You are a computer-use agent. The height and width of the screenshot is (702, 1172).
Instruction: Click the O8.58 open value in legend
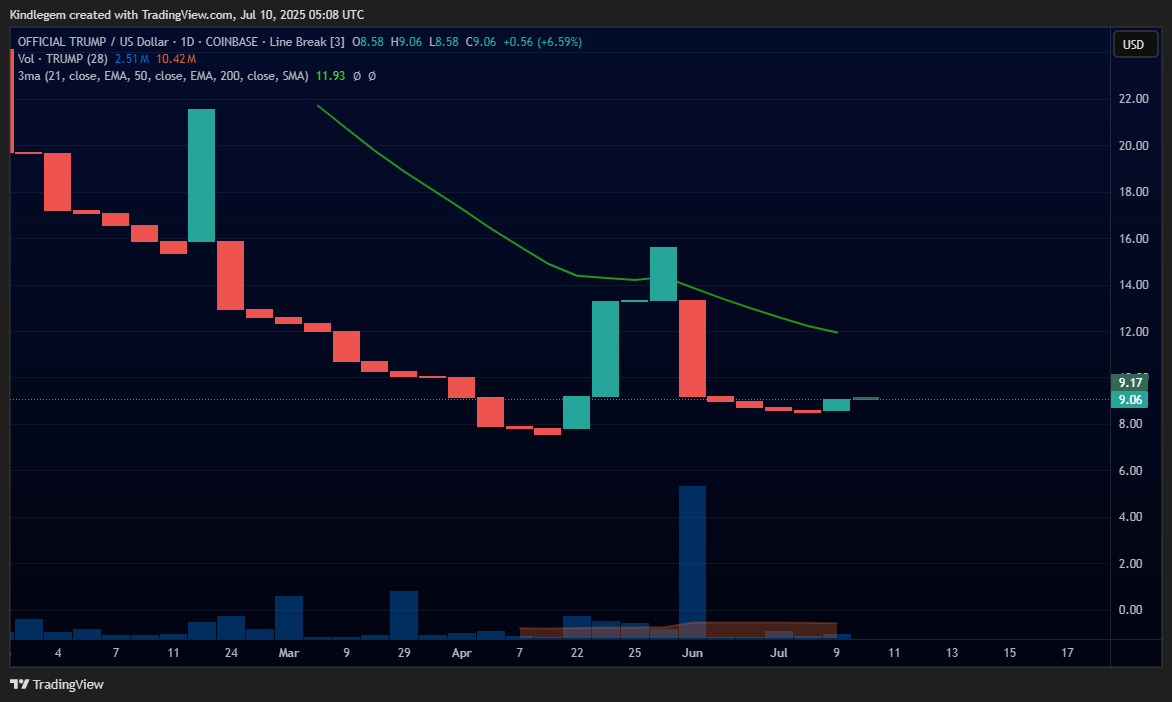click(x=368, y=42)
